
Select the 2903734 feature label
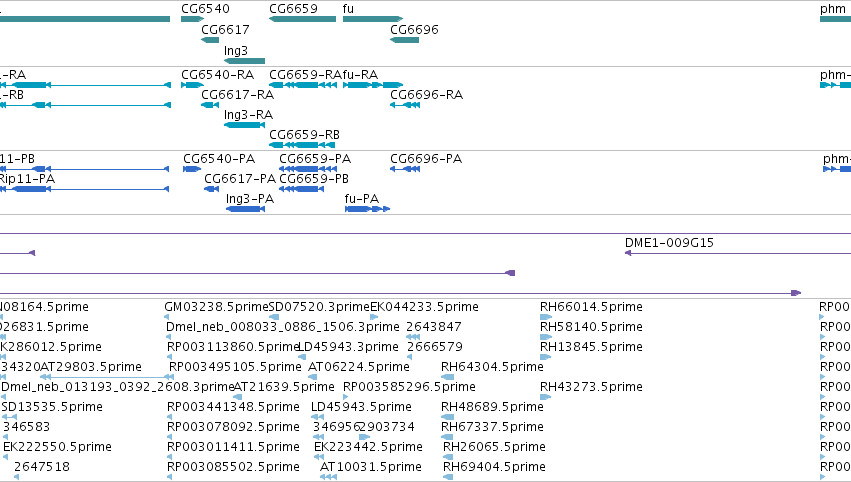[x=387, y=427]
